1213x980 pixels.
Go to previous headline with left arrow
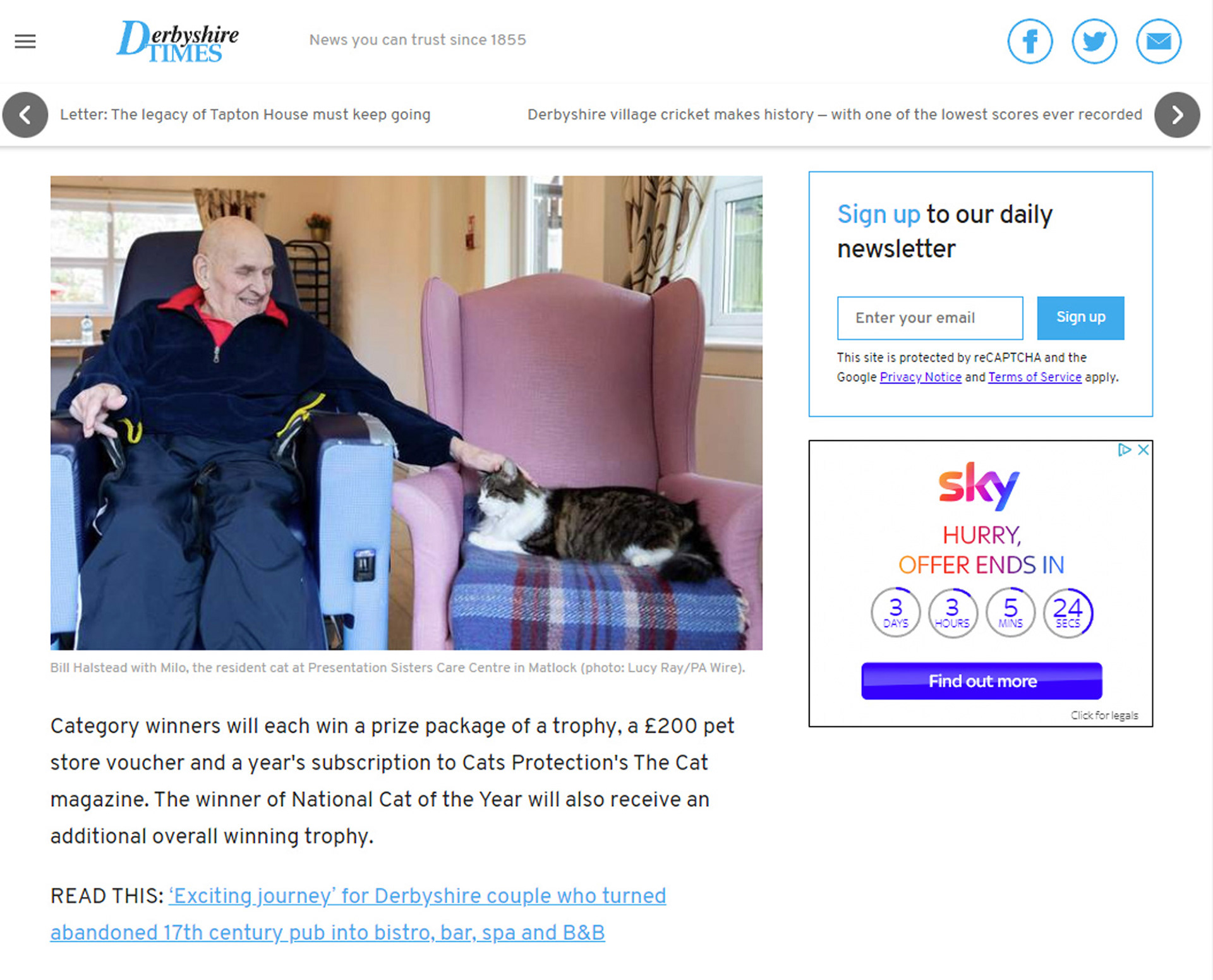(25, 115)
